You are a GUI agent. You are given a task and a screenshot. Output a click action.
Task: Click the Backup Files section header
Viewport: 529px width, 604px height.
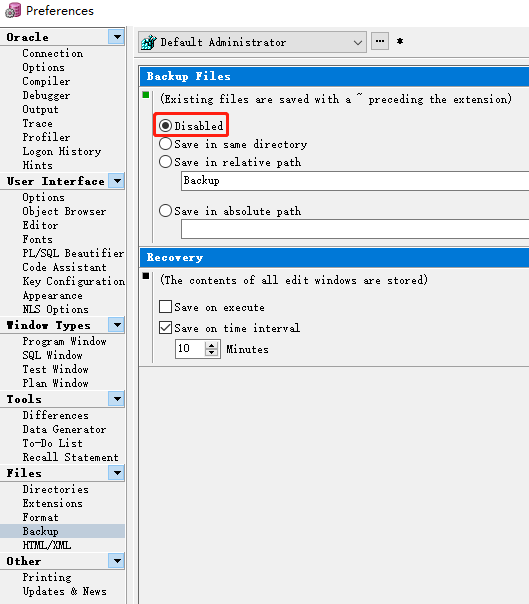(x=334, y=76)
